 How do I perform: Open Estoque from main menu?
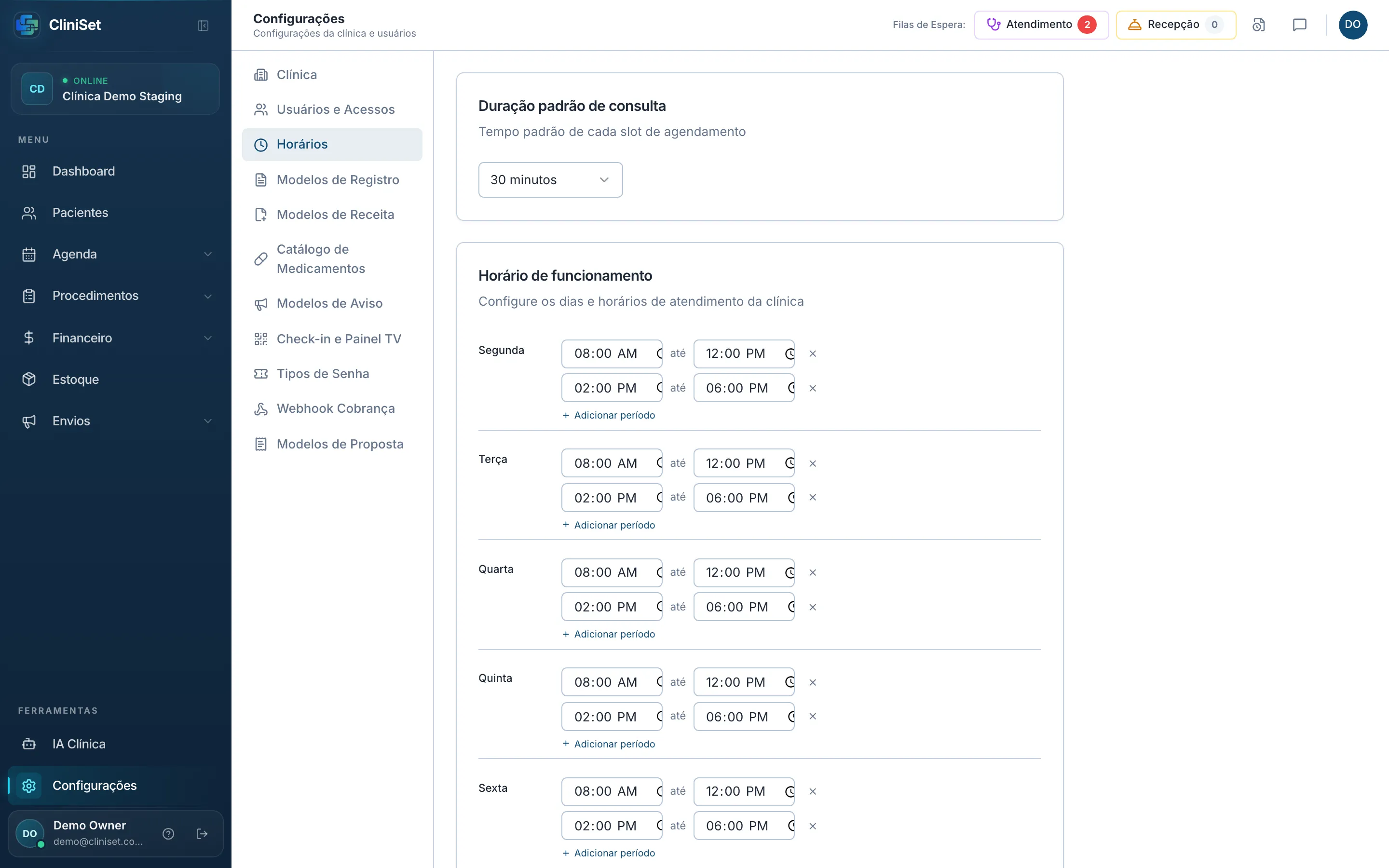tap(115, 380)
